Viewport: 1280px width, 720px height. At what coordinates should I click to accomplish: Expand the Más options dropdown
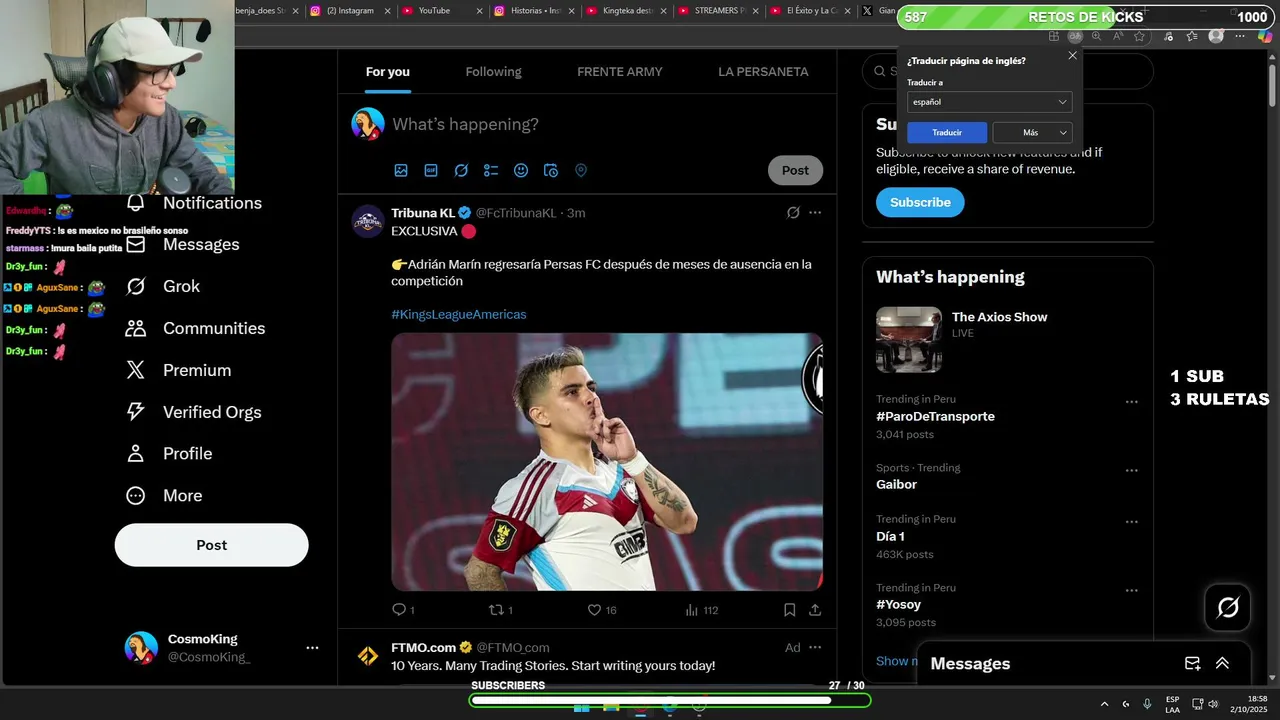1032,132
